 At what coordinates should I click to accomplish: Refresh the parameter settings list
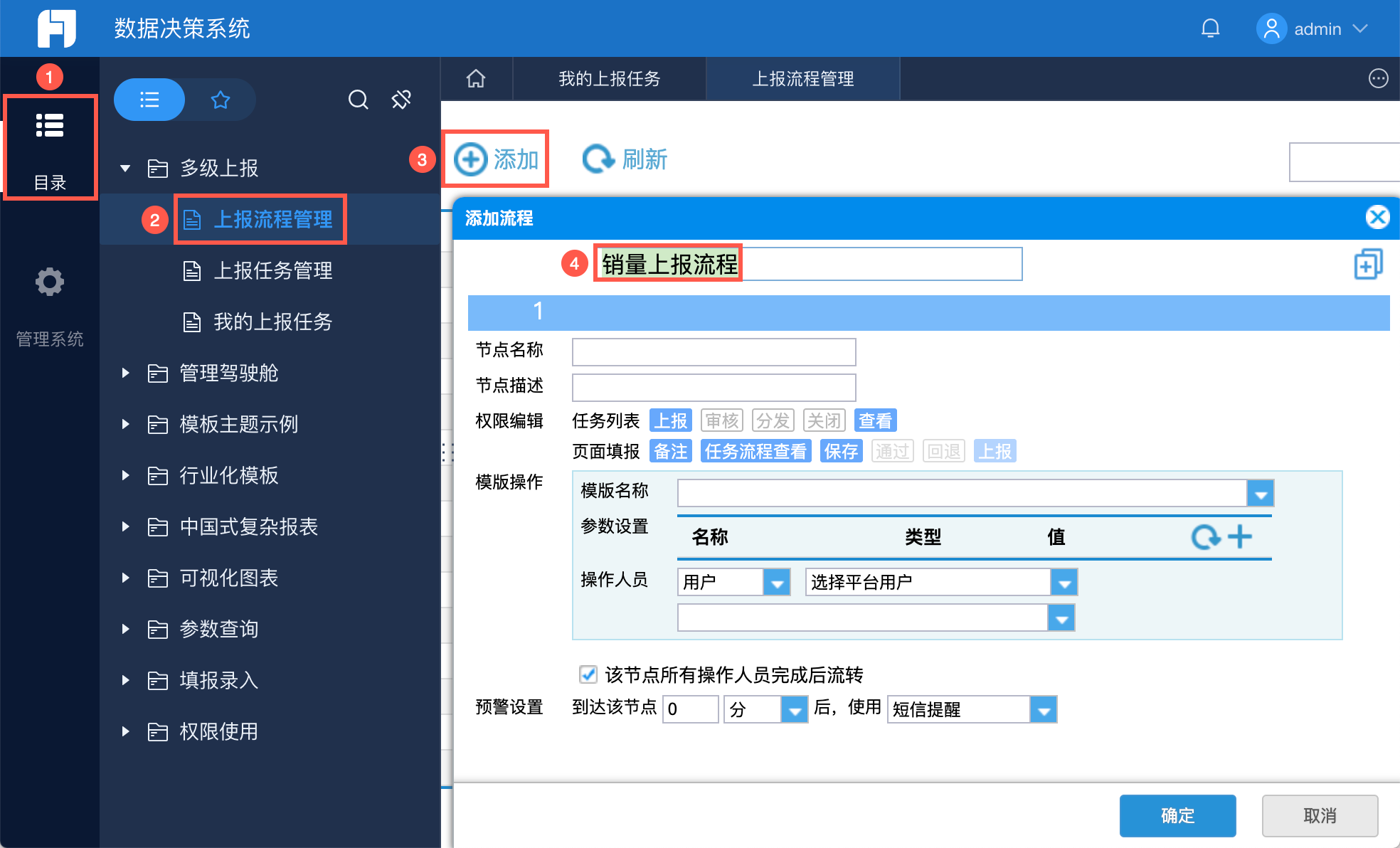coord(1206,536)
